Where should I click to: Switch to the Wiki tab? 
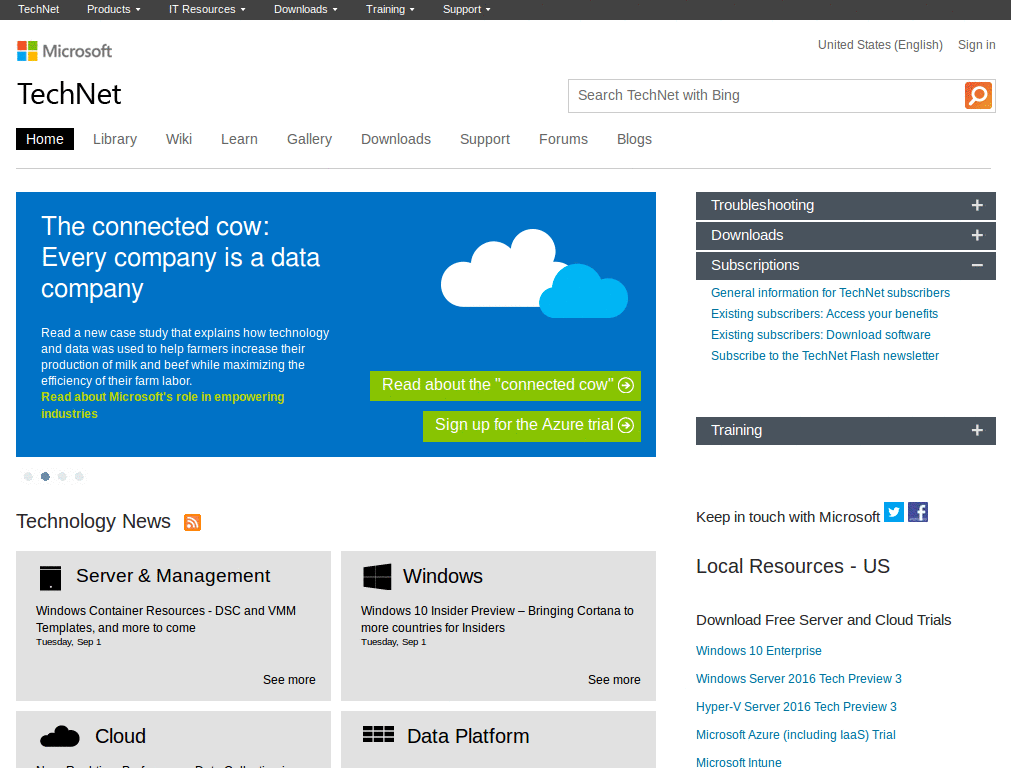[x=178, y=139]
